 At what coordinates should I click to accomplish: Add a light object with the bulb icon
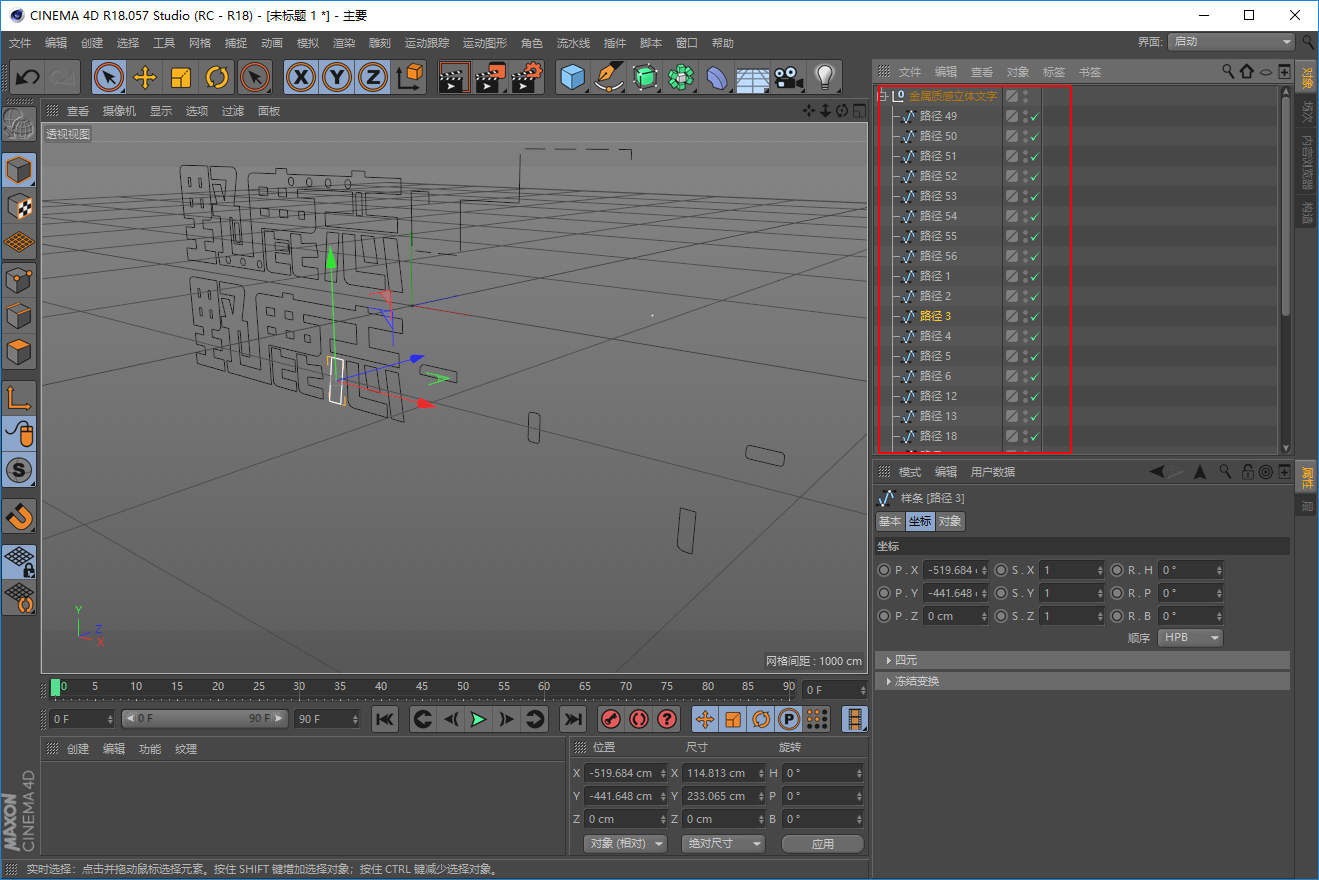pos(824,77)
